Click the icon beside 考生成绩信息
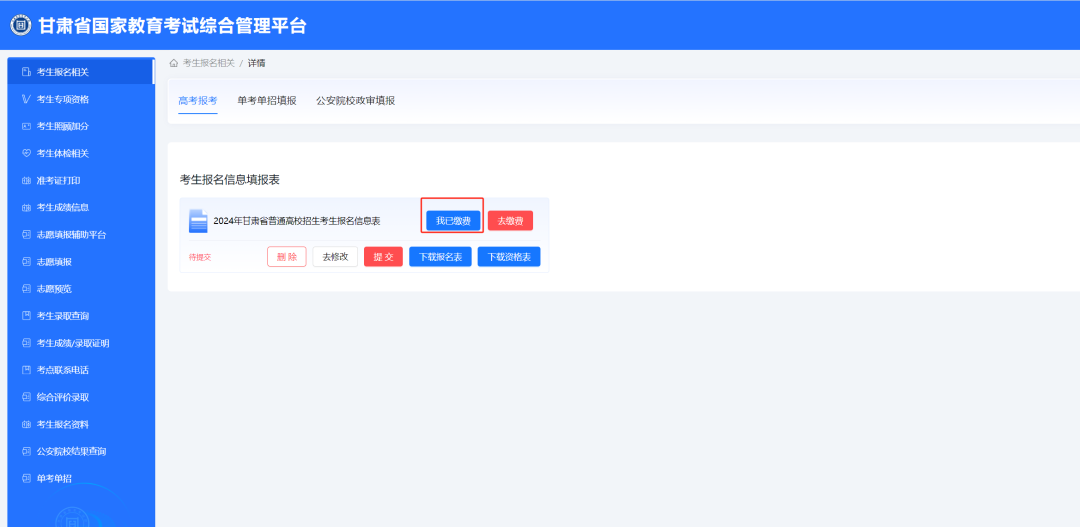Image resolution: width=1080 pixels, height=527 pixels. pyautogui.click(x=26, y=207)
